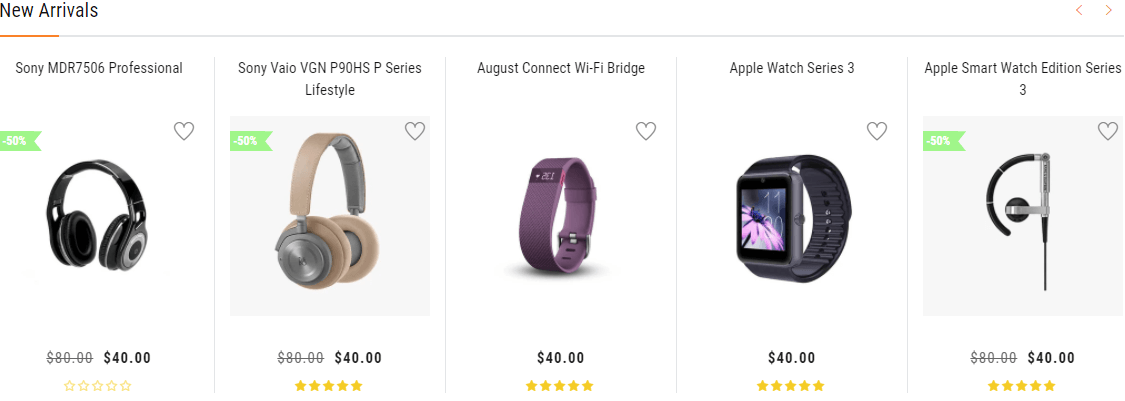Wishlist the Apple Watch Series 3
The image size is (1125, 401).
[877, 131]
